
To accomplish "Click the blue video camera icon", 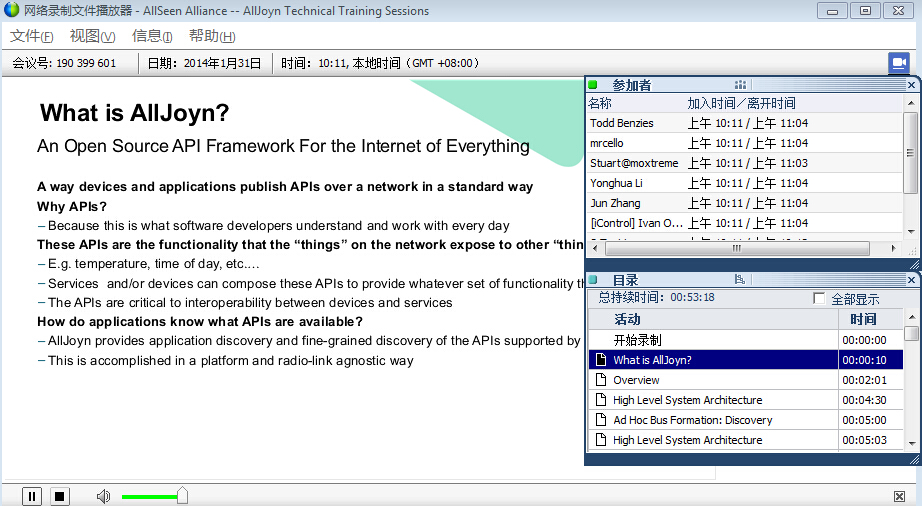I will [x=898, y=63].
